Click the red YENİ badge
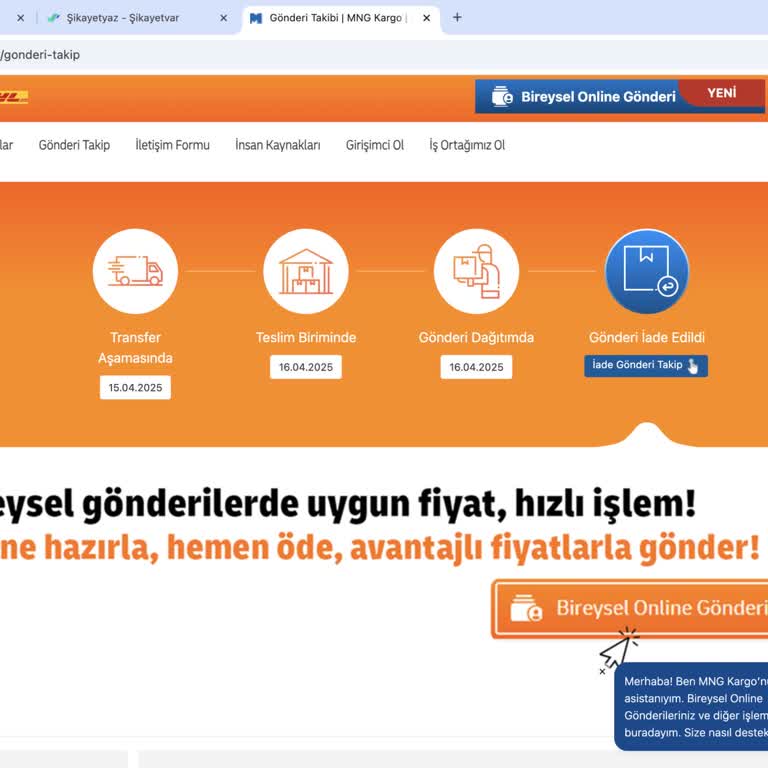768x768 pixels. click(721, 93)
